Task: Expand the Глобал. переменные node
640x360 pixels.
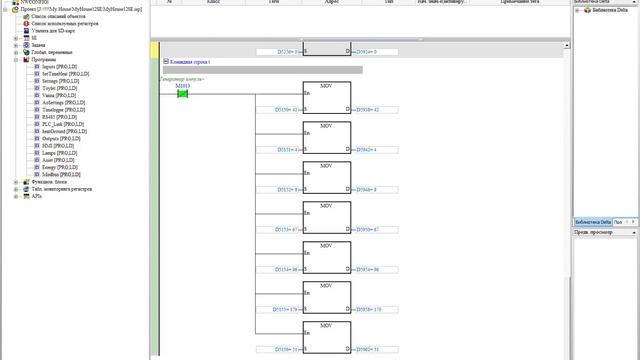Action: (x=16, y=52)
